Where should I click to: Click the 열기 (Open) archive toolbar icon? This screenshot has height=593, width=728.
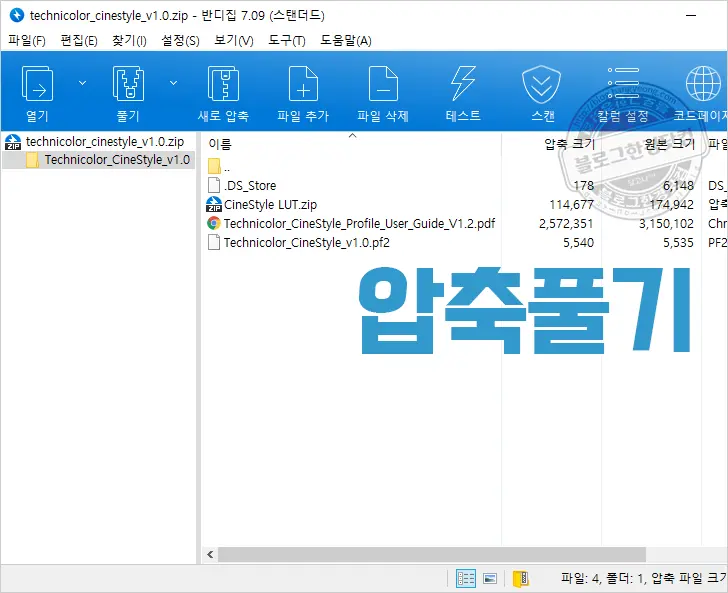point(37,84)
